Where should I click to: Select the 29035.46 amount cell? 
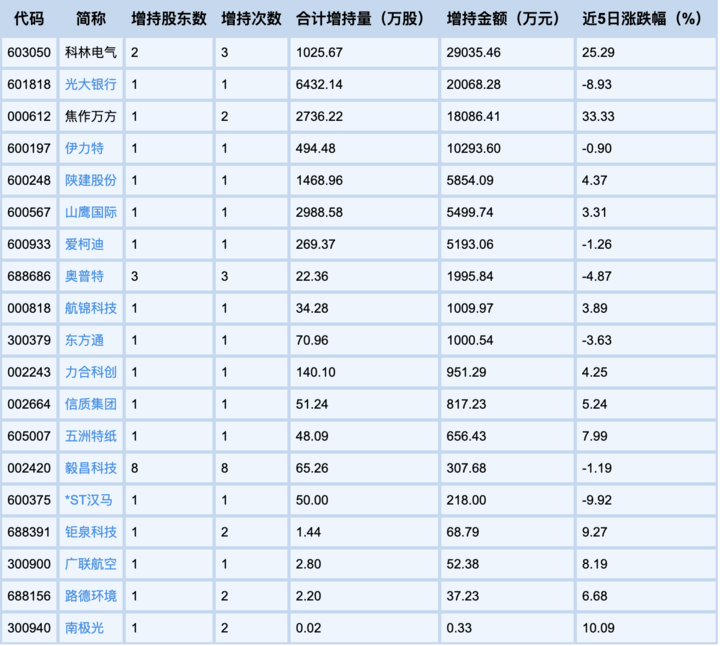(x=507, y=52)
